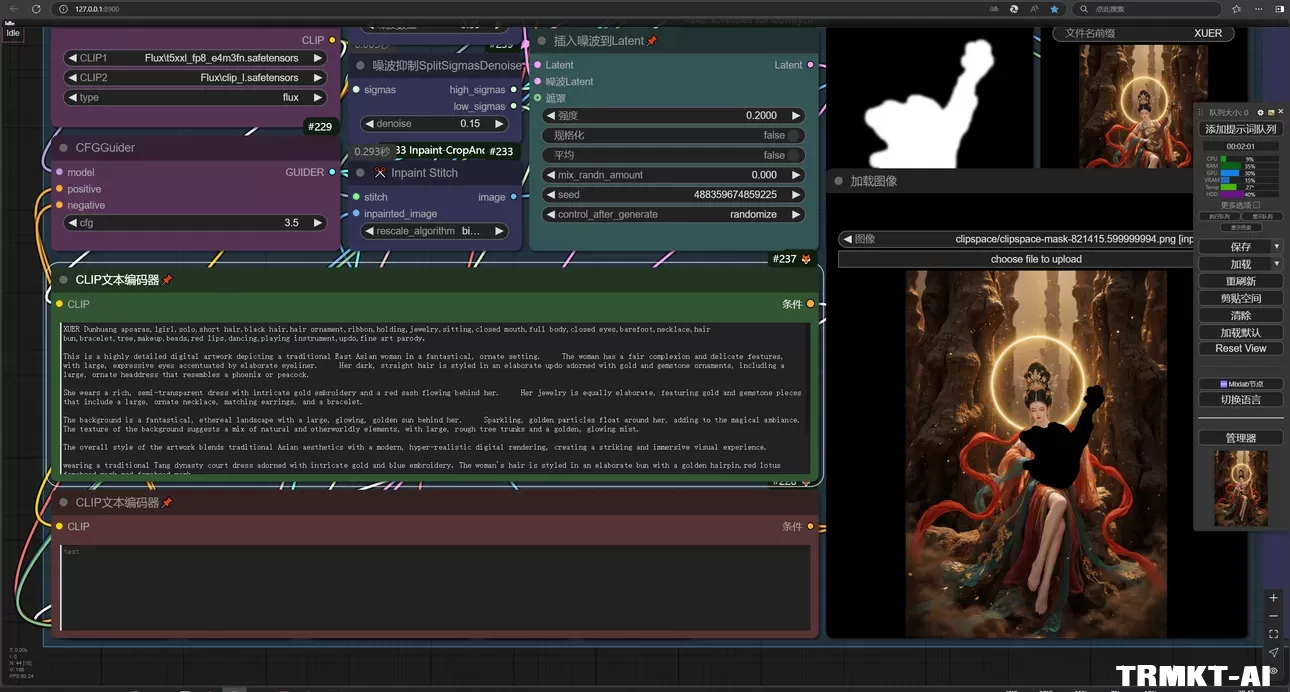Click choose file to upload button
Screen dimensions: 1290x692
pyautogui.click(x=1036, y=259)
